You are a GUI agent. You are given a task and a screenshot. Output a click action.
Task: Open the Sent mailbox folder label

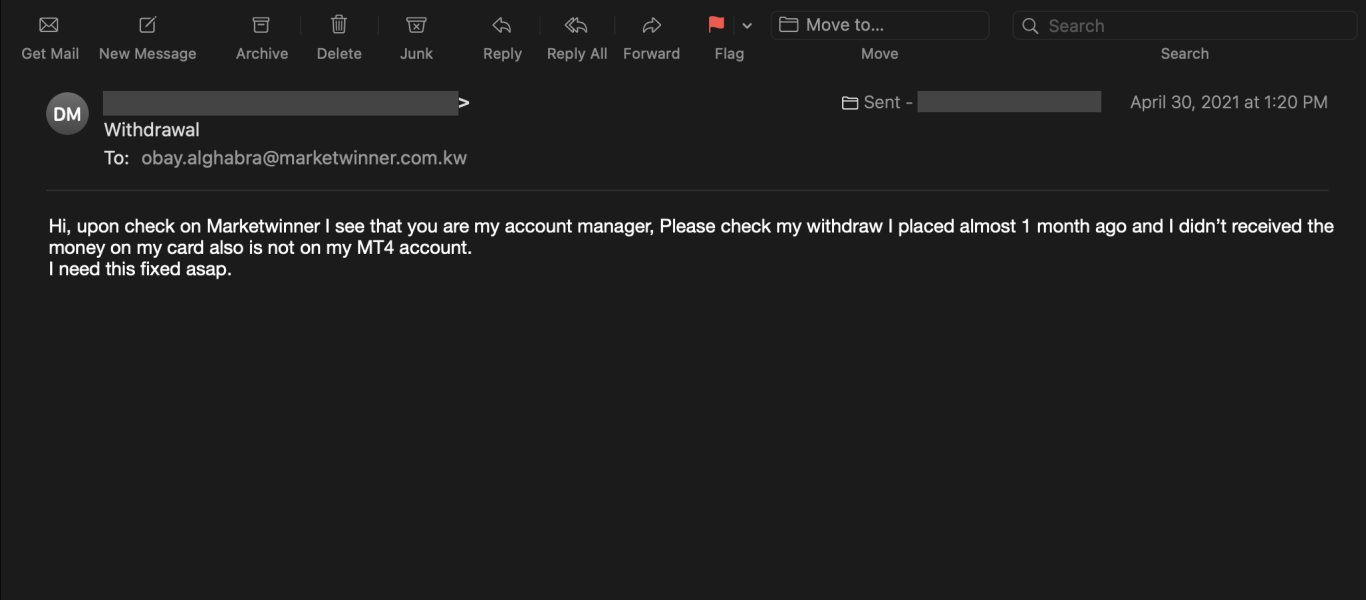point(878,102)
